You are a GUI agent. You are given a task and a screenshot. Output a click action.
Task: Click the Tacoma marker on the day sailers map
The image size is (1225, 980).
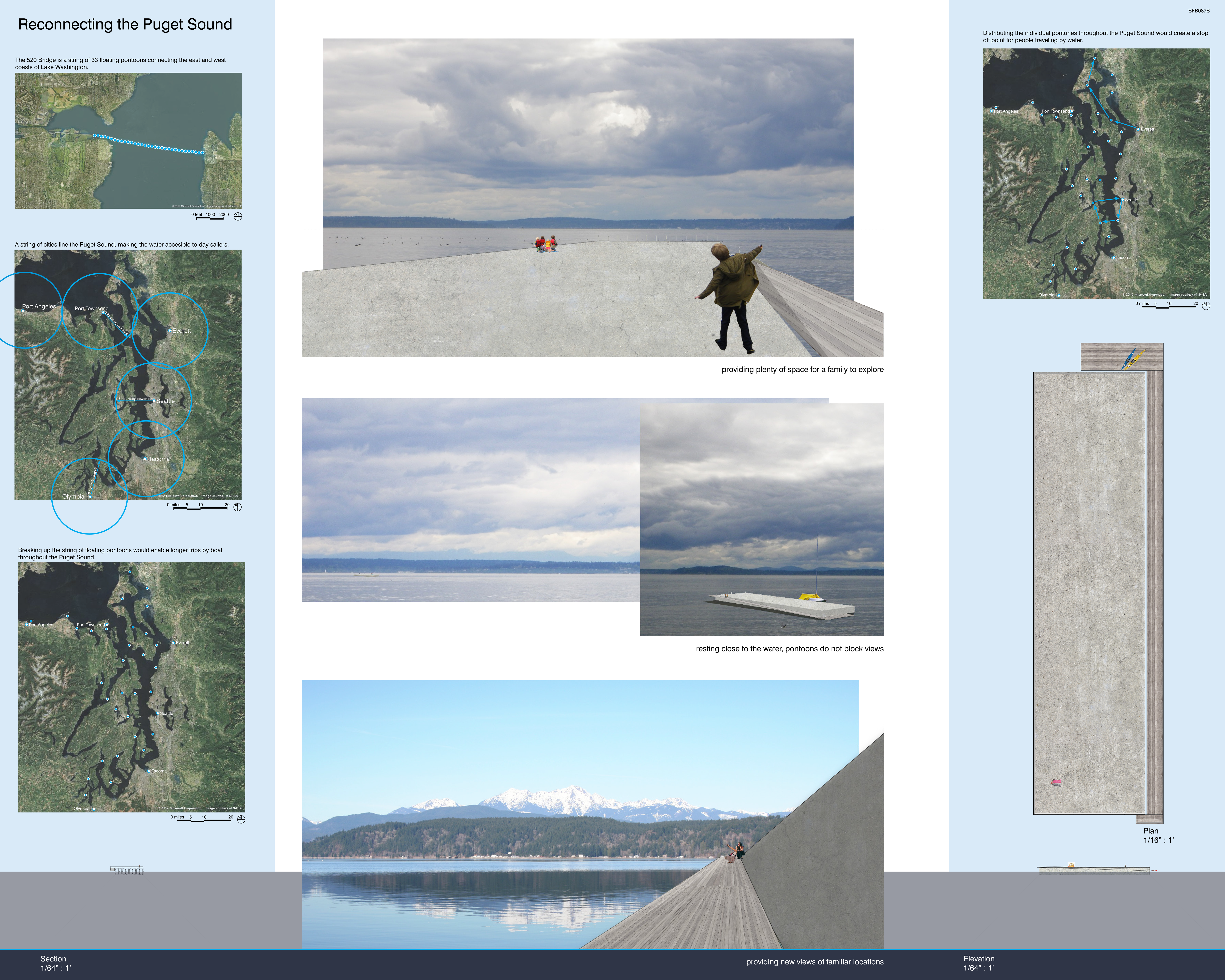pyautogui.click(x=145, y=459)
